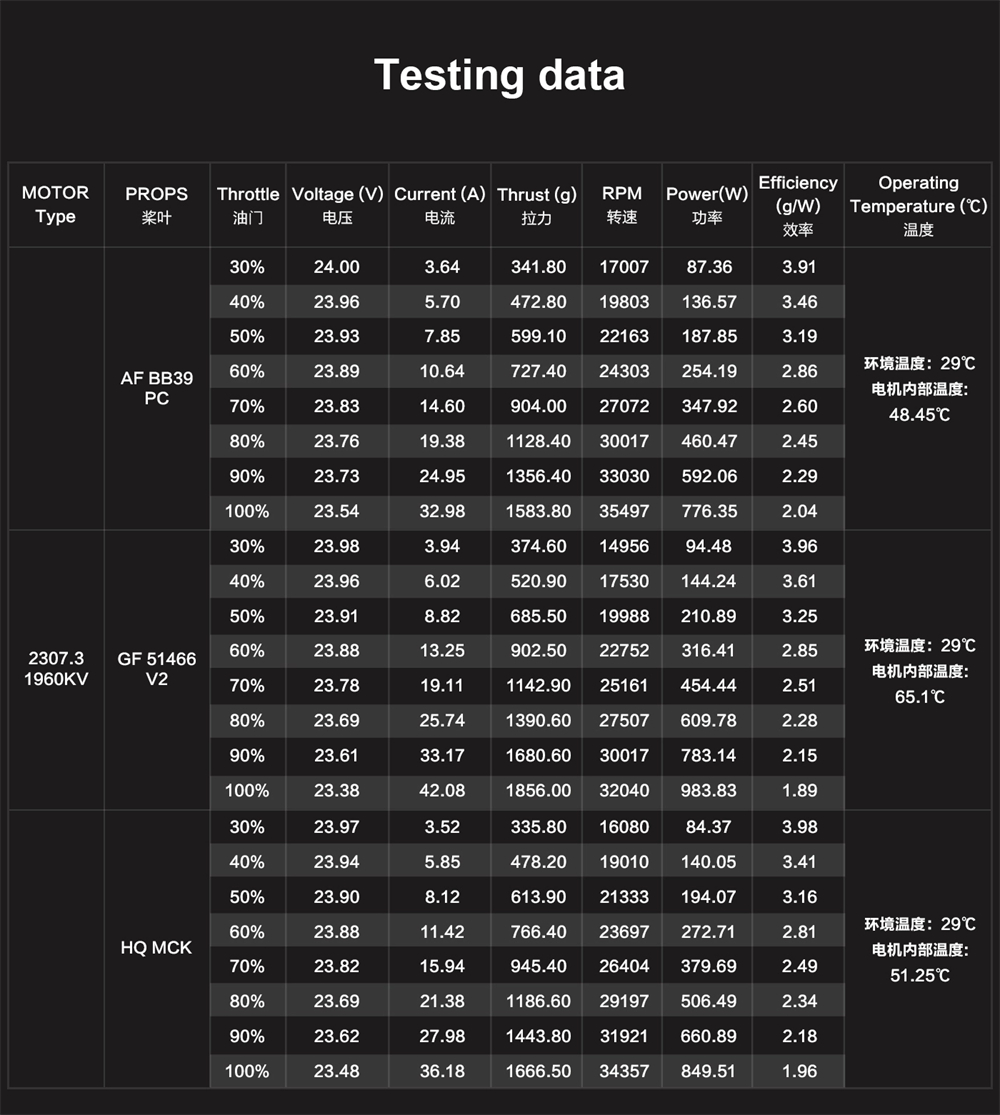
Task: Click the 983.83 power value
Action: point(708,790)
